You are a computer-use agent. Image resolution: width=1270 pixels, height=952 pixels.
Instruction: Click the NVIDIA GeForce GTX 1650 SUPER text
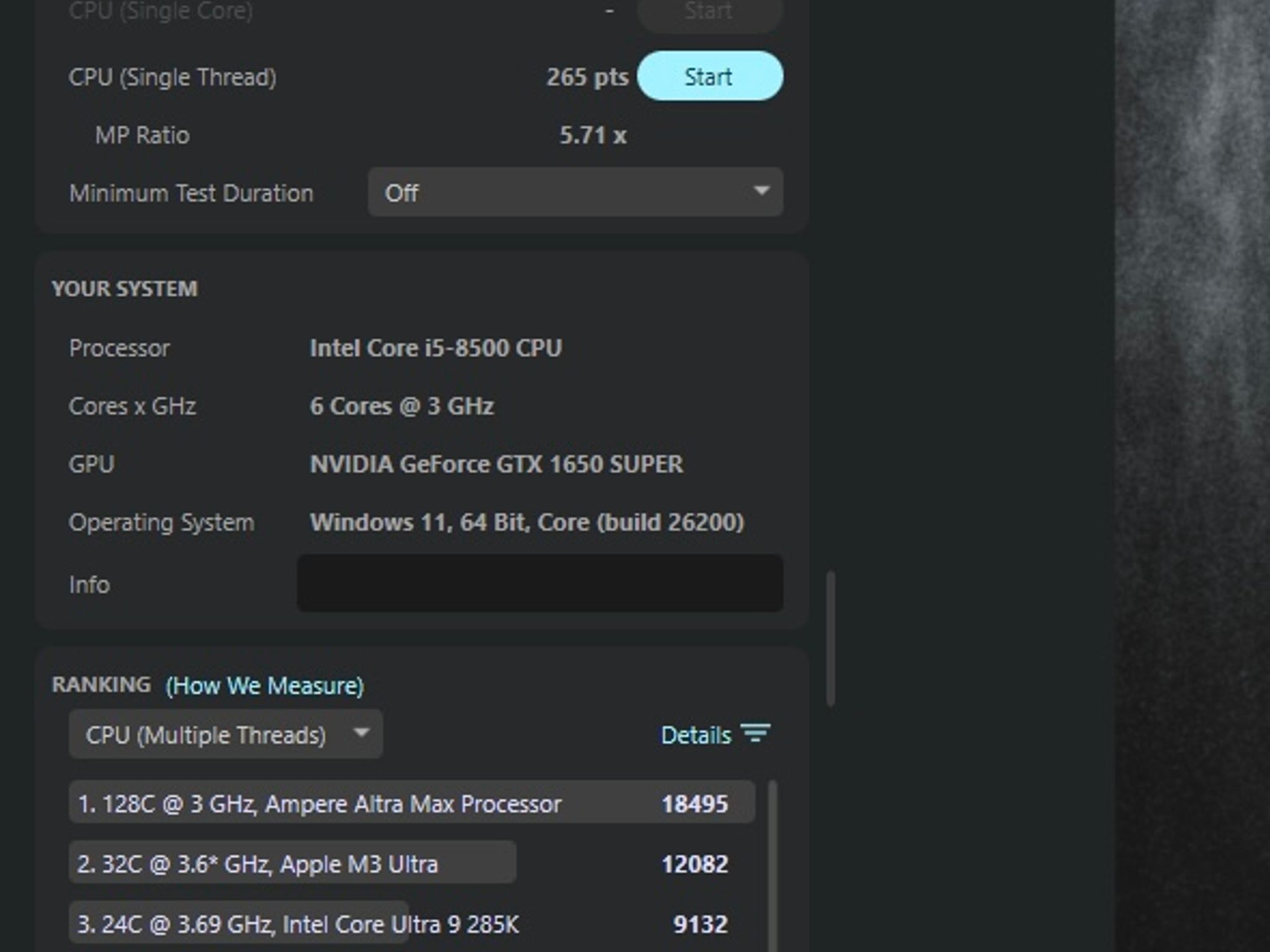[x=497, y=464]
